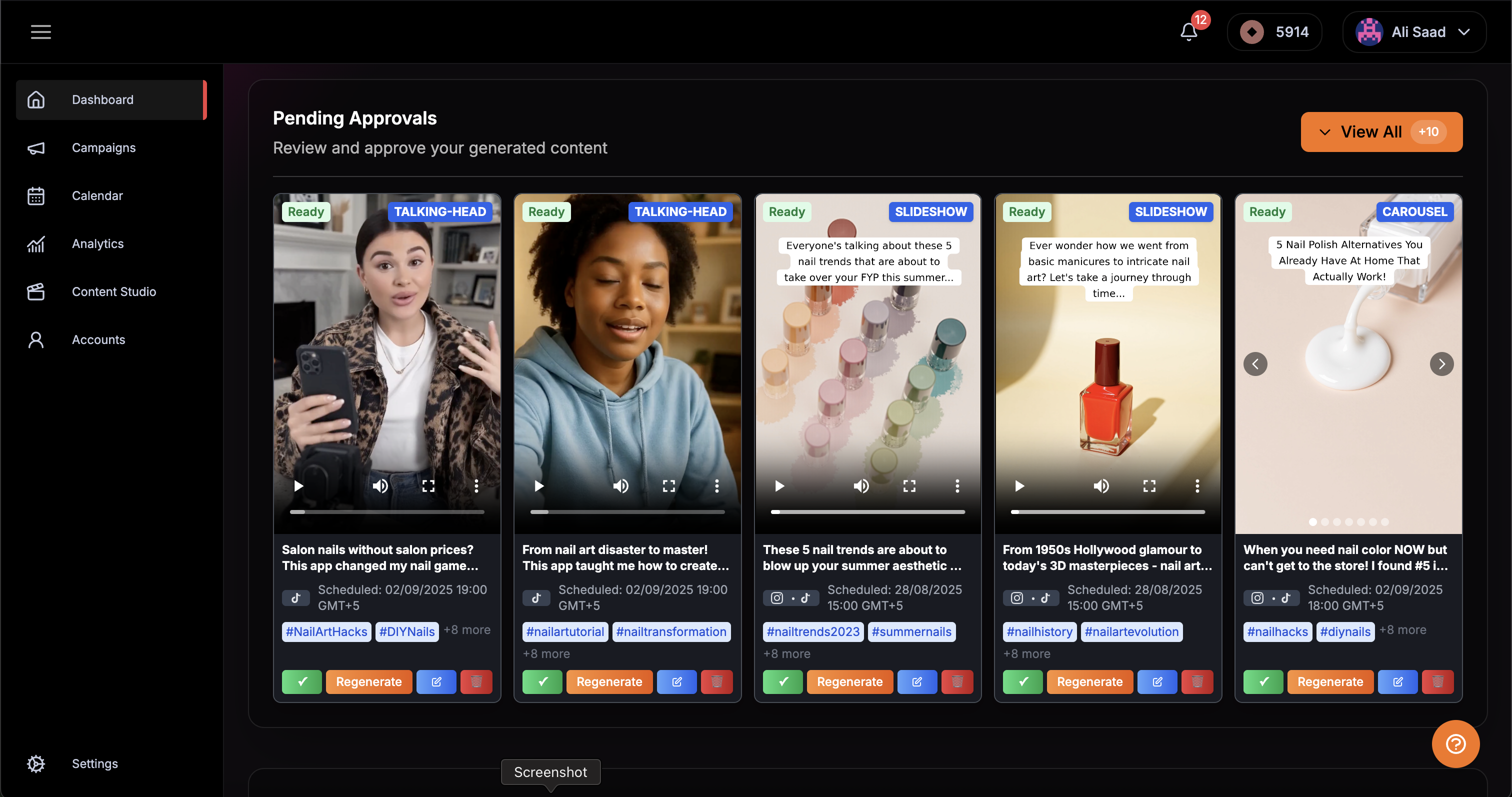The image size is (1512, 797).
Task: Play the blue hoodie talking-head video
Action: pos(539,485)
